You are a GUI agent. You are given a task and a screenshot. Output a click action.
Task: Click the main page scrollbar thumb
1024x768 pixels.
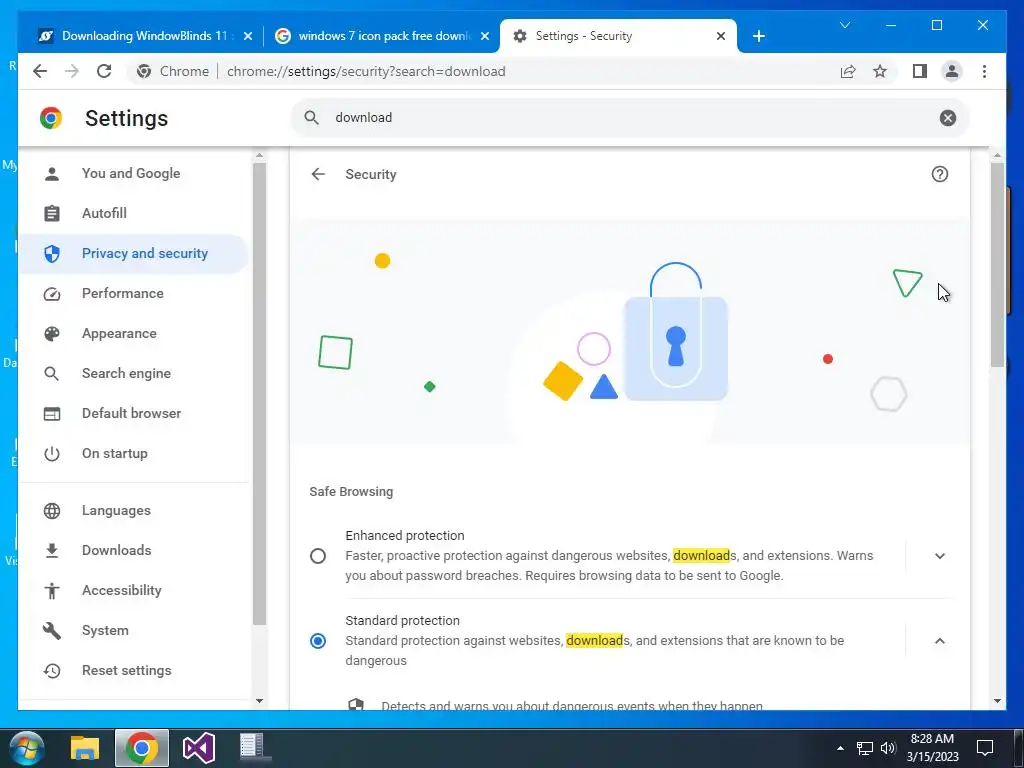click(997, 264)
